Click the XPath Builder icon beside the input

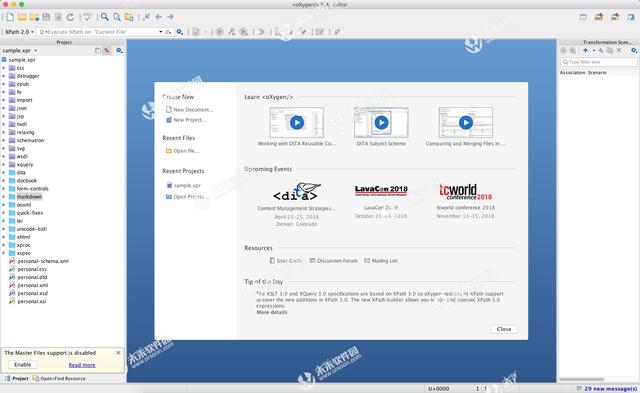coord(168,32)
